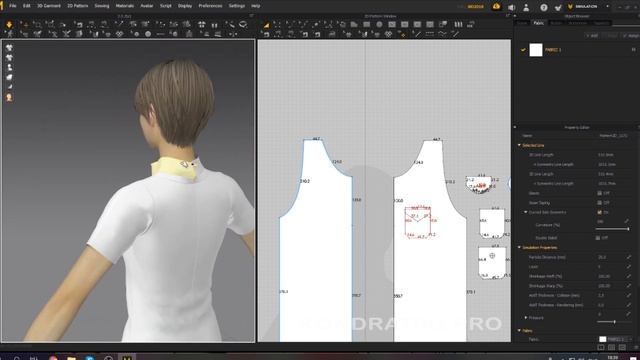Screen dimensions: 640x360
Task: Click the pencil icon for Particle Distance
Action: [x=629, y=257]
